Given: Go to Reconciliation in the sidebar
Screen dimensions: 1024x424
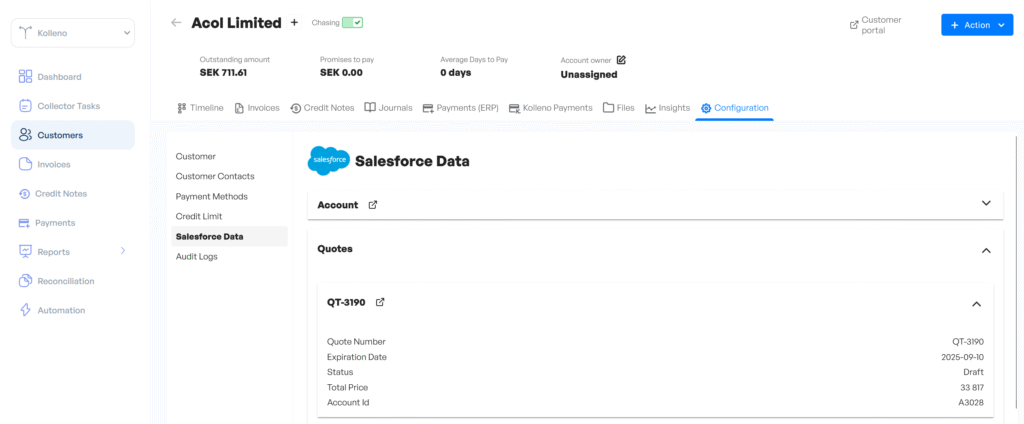Looking at the screenshot, I should [x=65, y=281].
